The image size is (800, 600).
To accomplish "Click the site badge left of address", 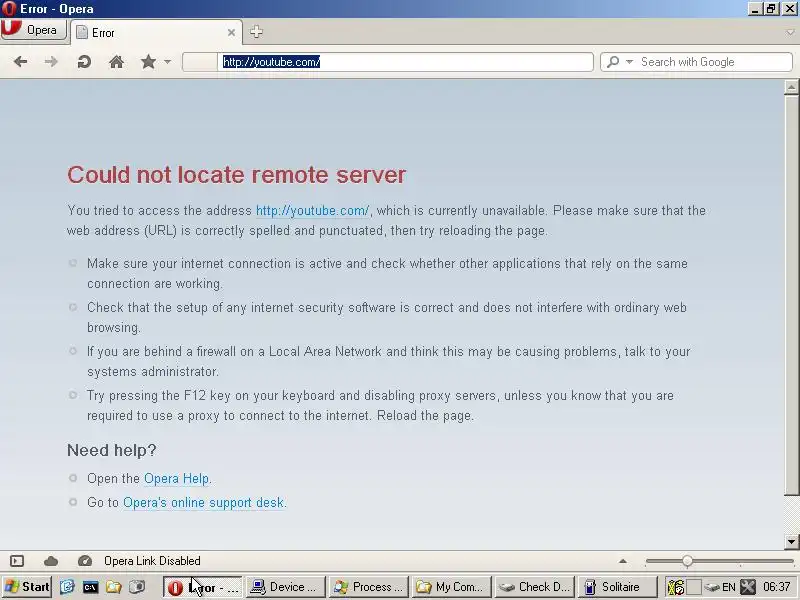I will coord(200,62).
